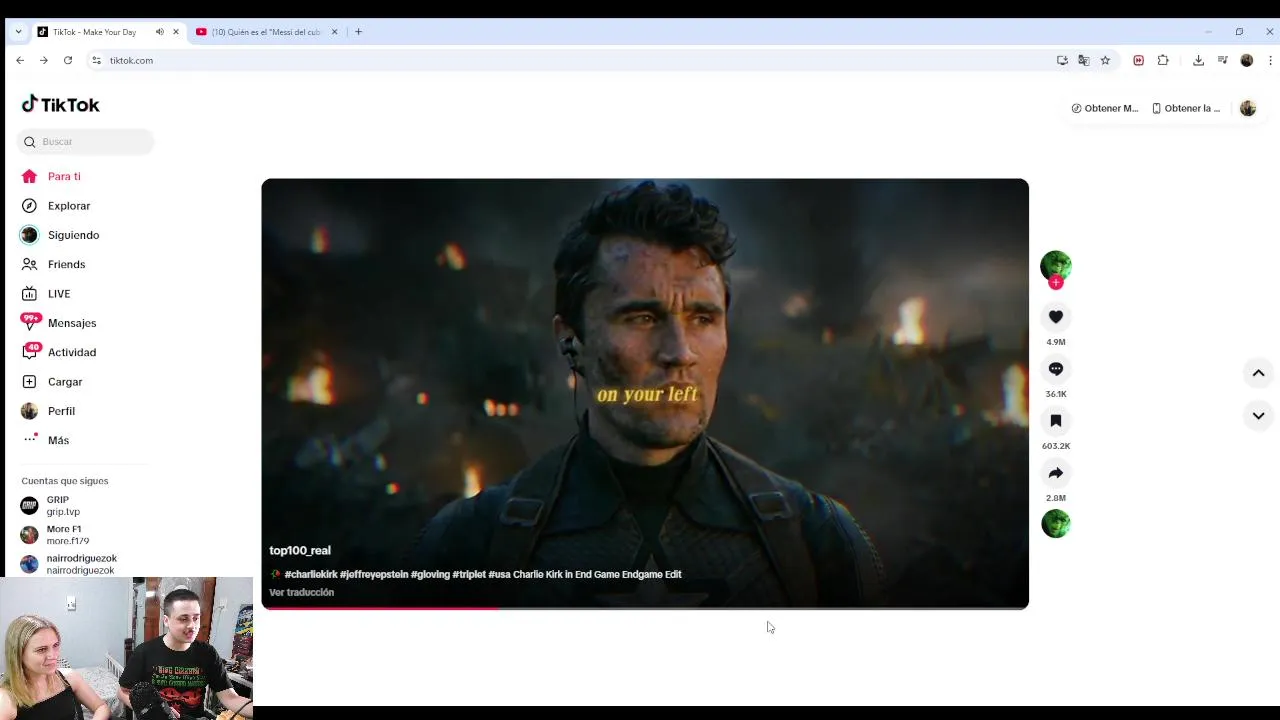1280x720 pixels.
Task: Click the TikTok logo
Action: coord(61,104)
